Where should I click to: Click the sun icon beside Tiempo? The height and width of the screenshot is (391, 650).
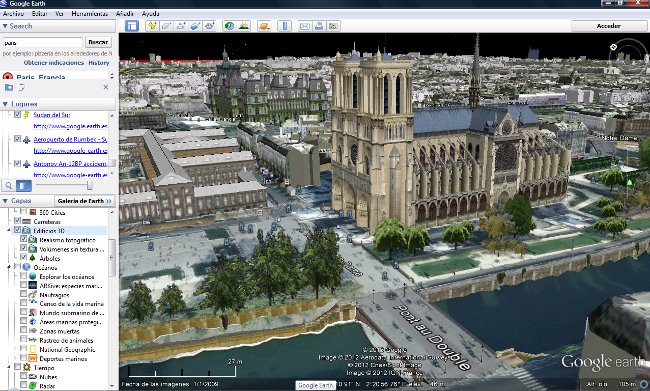[x=27, y=367]
